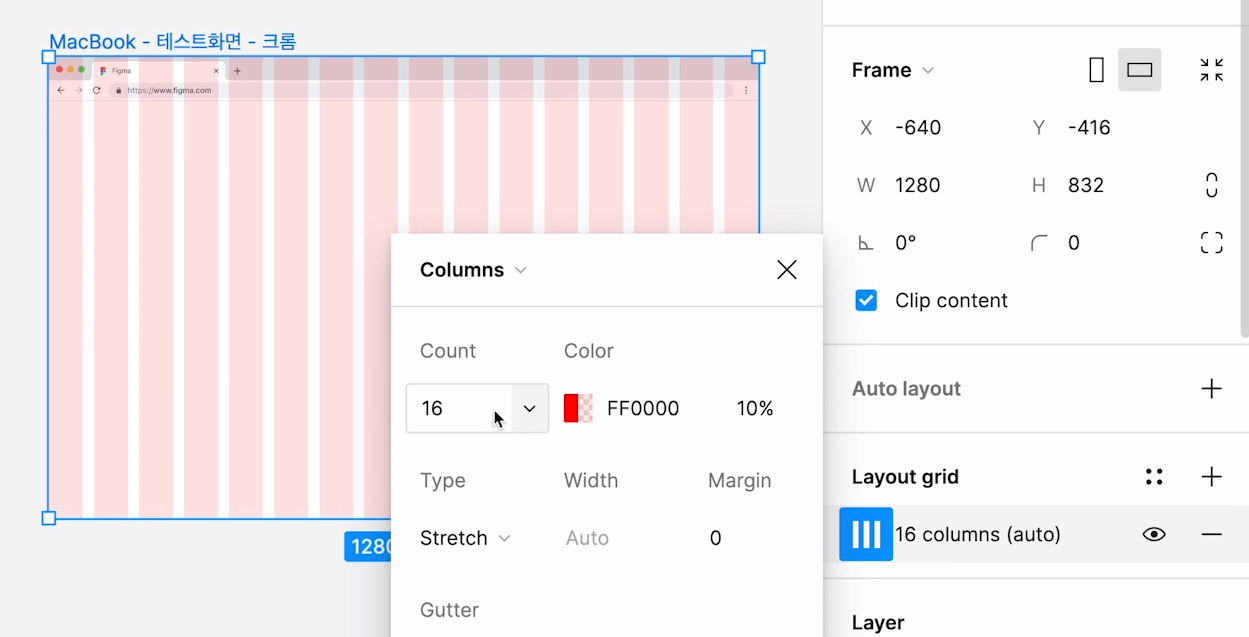Open layout grid styles icon

(x=1154, y=477)
